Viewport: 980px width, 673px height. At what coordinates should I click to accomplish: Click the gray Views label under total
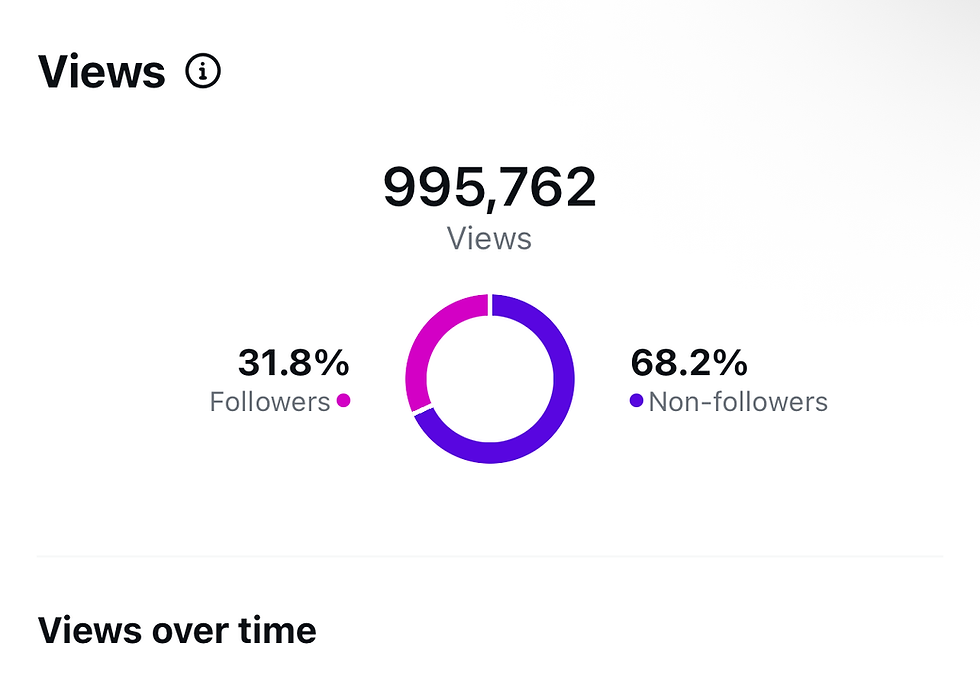click(489, 238)
